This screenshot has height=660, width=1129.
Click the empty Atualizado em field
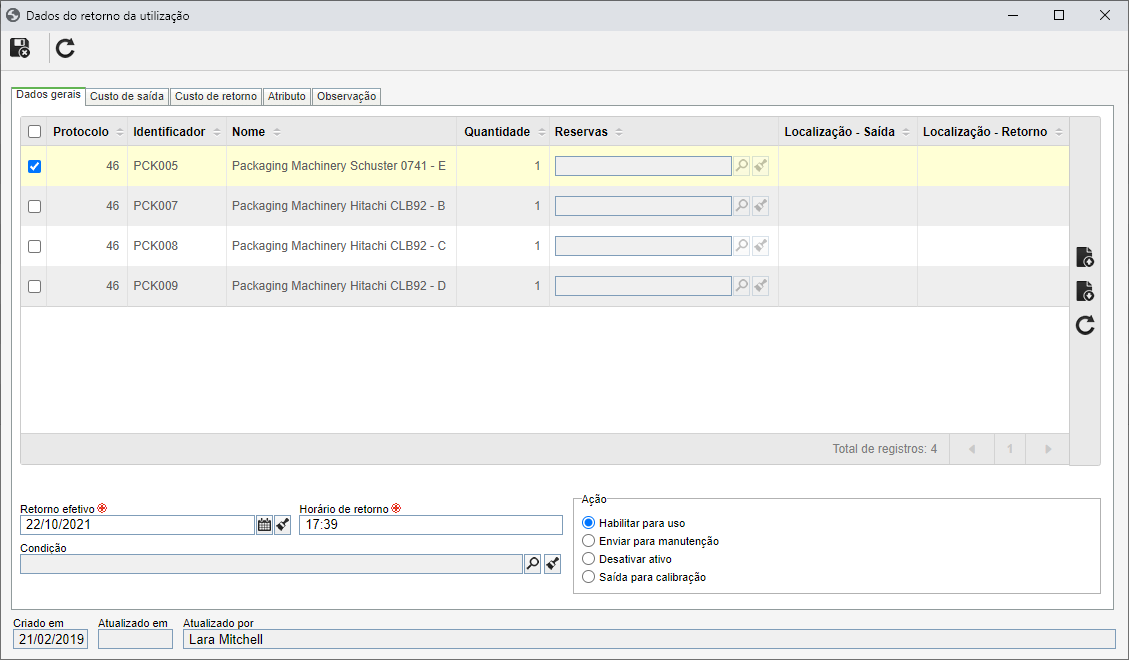click(135, 639)
